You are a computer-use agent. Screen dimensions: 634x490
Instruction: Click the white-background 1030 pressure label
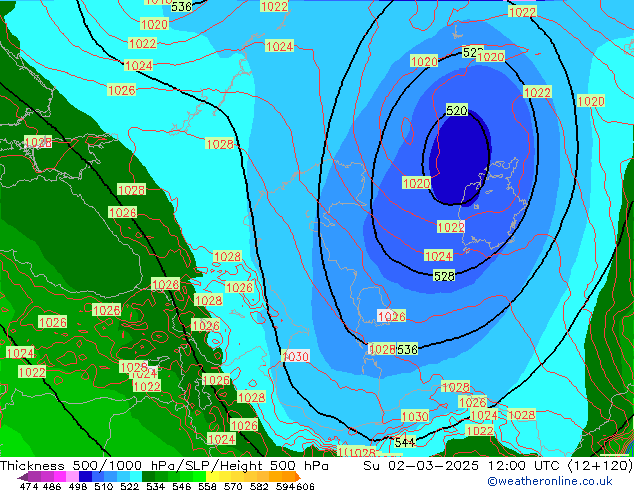[x=296, y=357]
